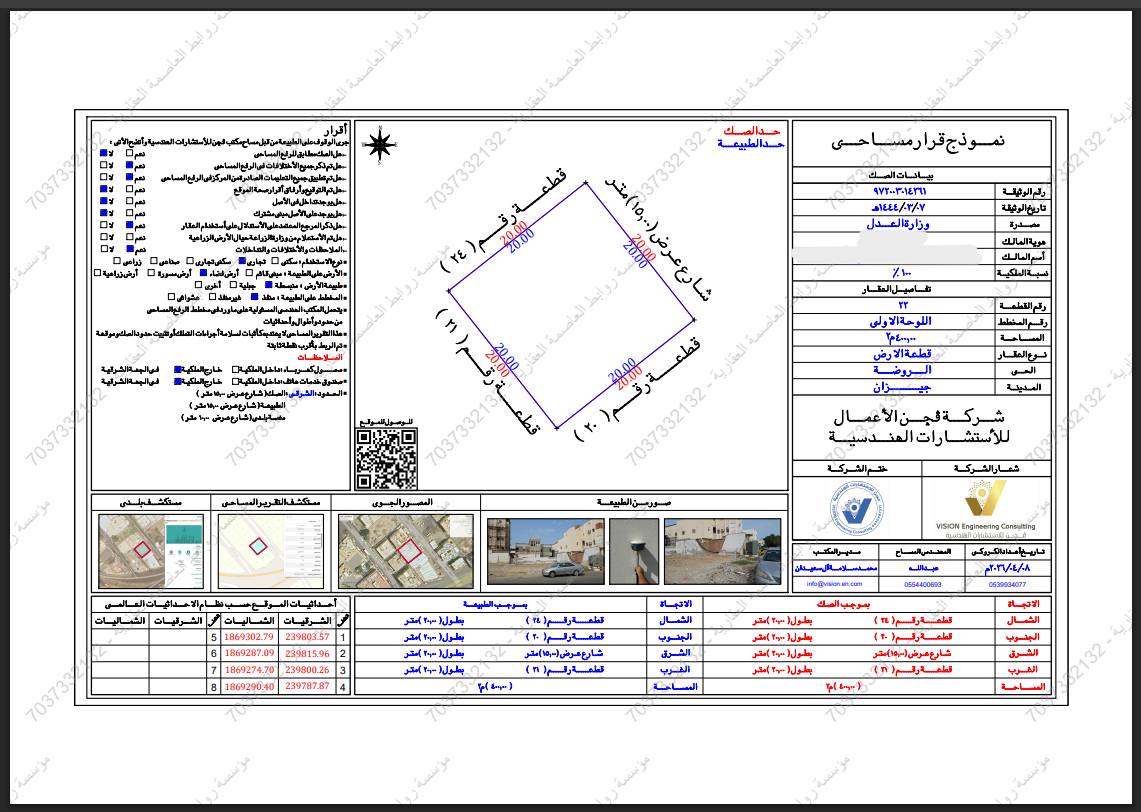Open the street photo showing a silver car
Image resolution: width=1141 pixels, height=812 pixels.
pyautogui.click(x=545, y=551)
